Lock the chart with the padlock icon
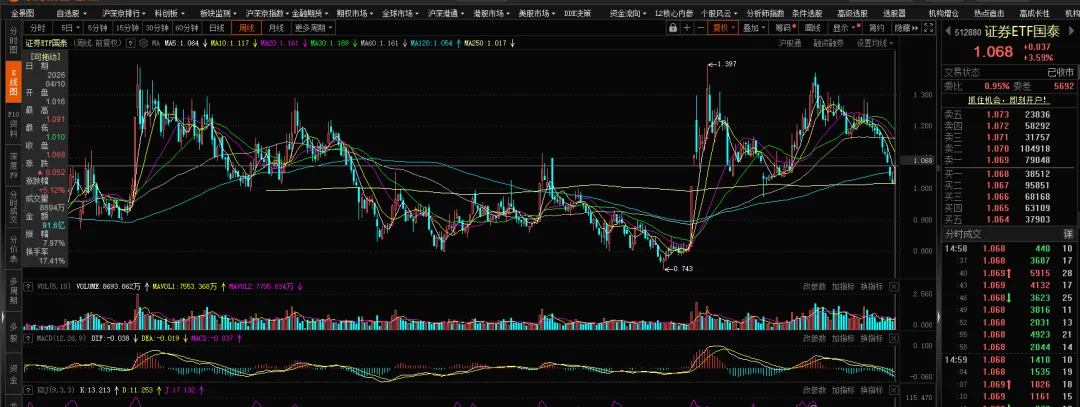 point(673,28)
